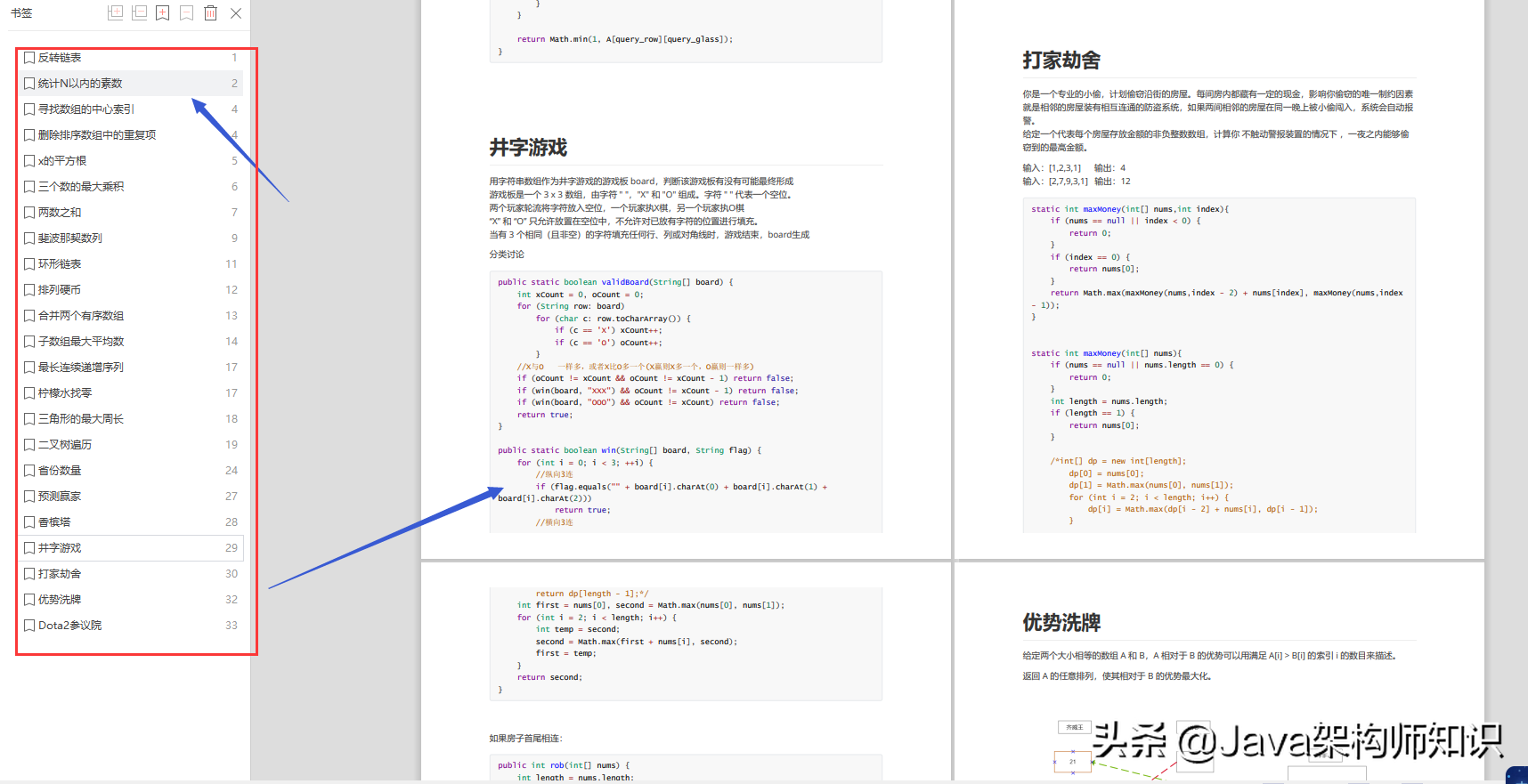Select the 二叉树遍历 bookmark
1528x784 pixels.
coord(132,445)
